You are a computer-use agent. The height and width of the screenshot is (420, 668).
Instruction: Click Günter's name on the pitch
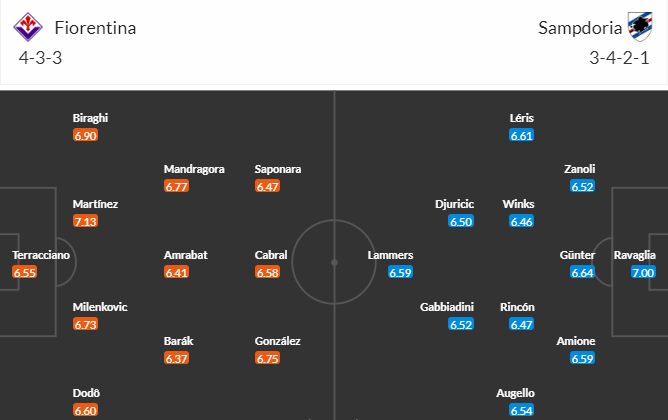point(577,255)
